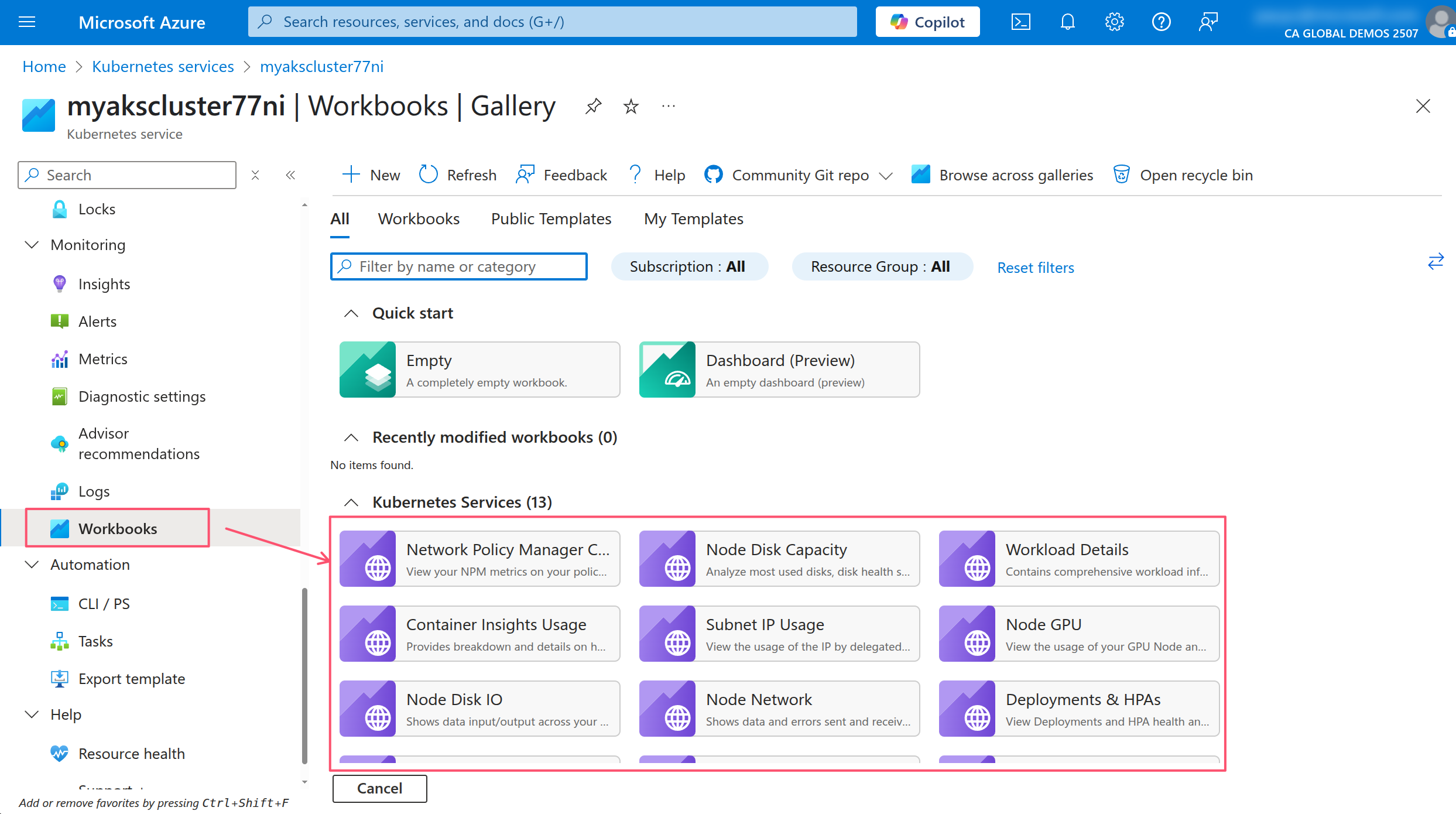Open the top bar feedback icon
Viewport: 1456px width, 814px height.
pos(1208,22)
